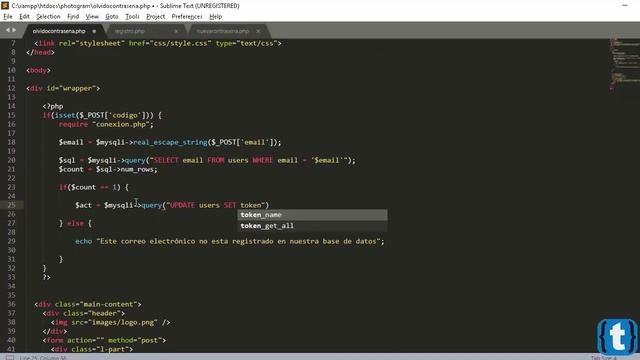This screenshot has height=360, width=640.
Task: Click unsaved dot on olvidocontrasena.php tab
Action: [x=94, y=31]
